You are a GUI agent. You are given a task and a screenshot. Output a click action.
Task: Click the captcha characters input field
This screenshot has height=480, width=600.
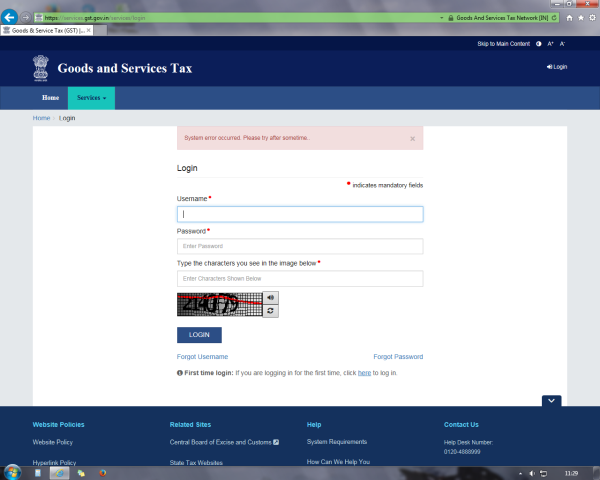pyautogui.click(x=300, y=279)
